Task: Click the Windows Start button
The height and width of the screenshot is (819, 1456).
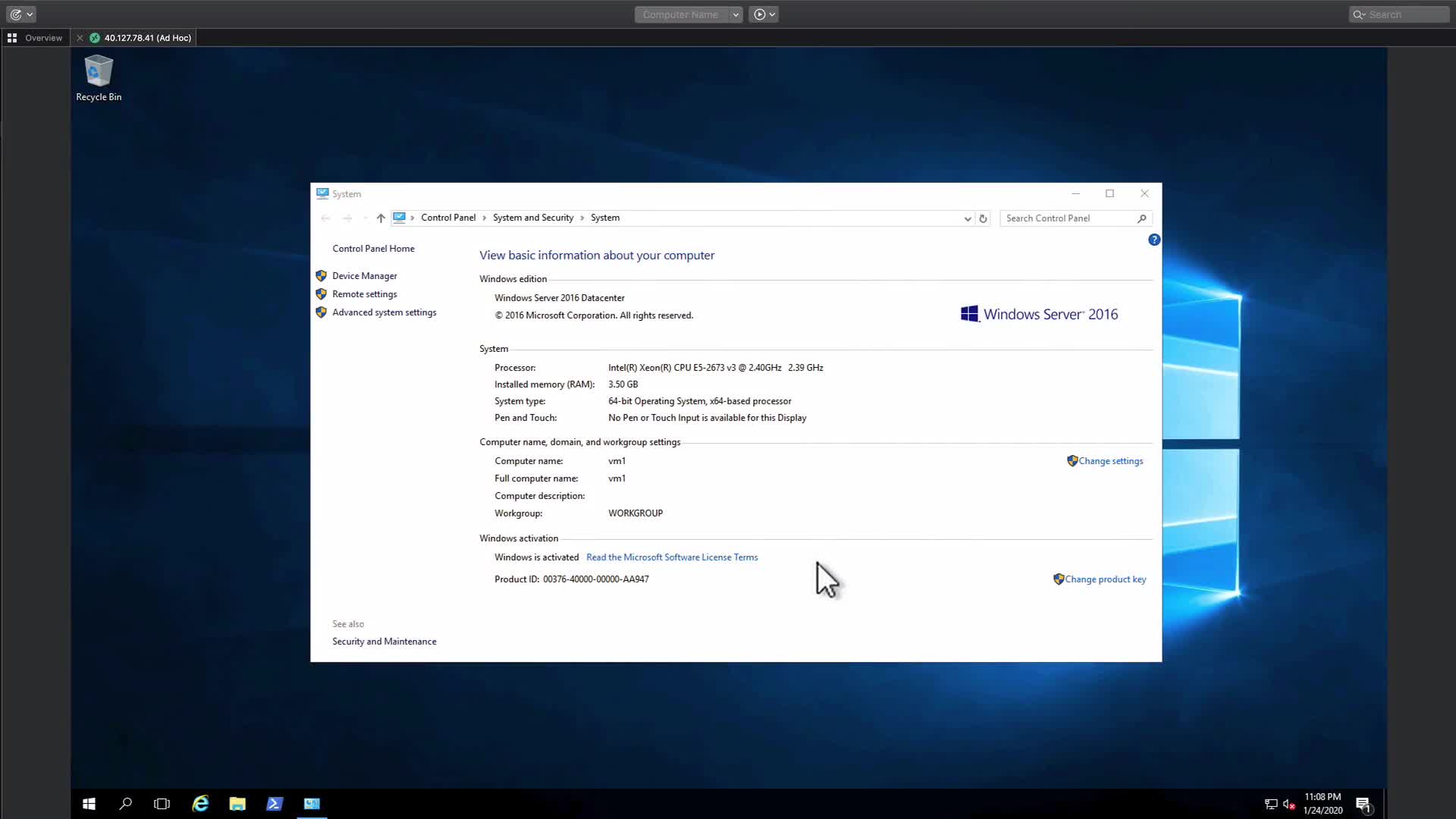Action: click(x=89, y=804)
